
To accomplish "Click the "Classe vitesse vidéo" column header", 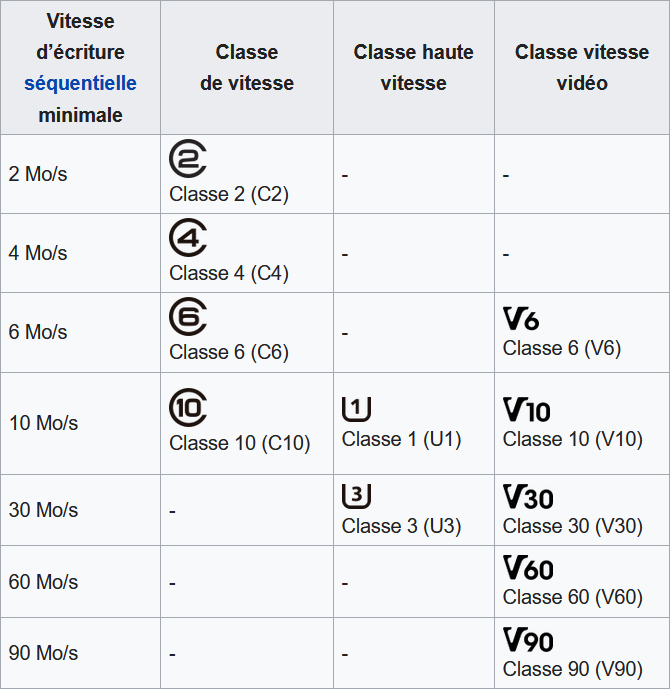I will coord(582,68).
